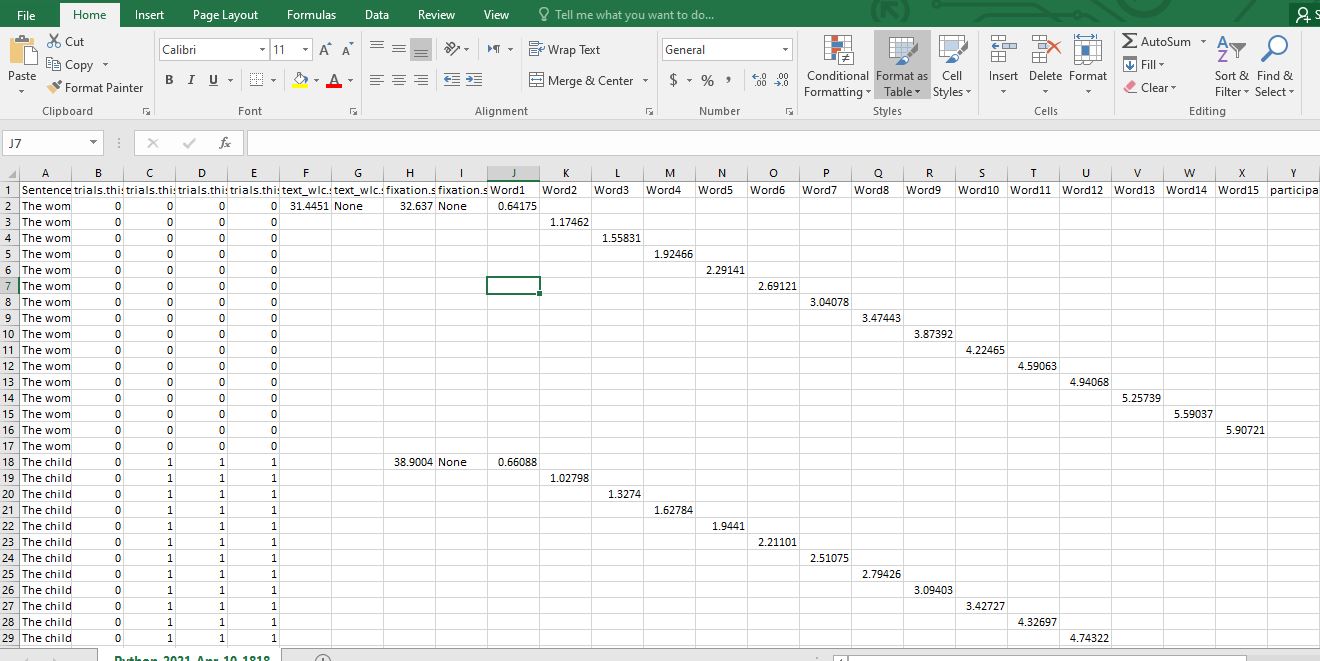Viewport: 1320px width, 661px height.
Task: Click the Insert Function fx button
Action: click(225, 144)
